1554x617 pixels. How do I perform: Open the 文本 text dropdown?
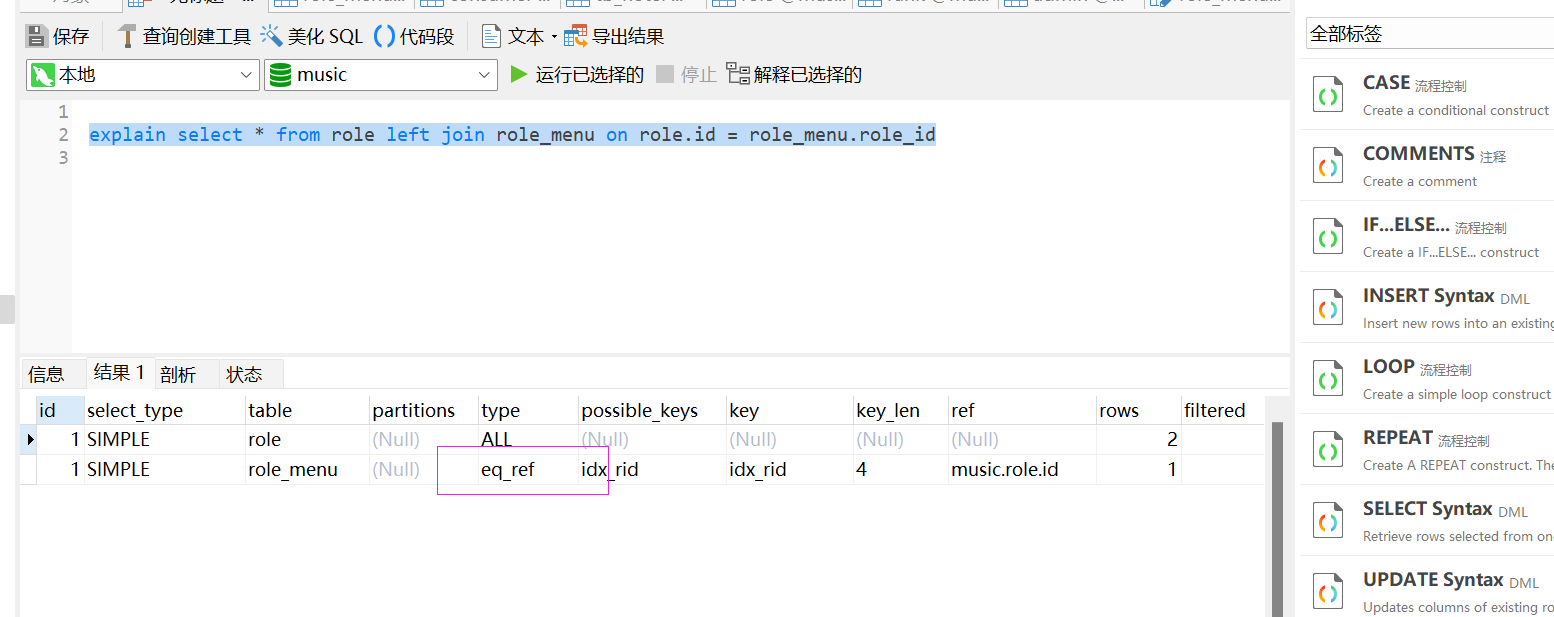(518, 37)
